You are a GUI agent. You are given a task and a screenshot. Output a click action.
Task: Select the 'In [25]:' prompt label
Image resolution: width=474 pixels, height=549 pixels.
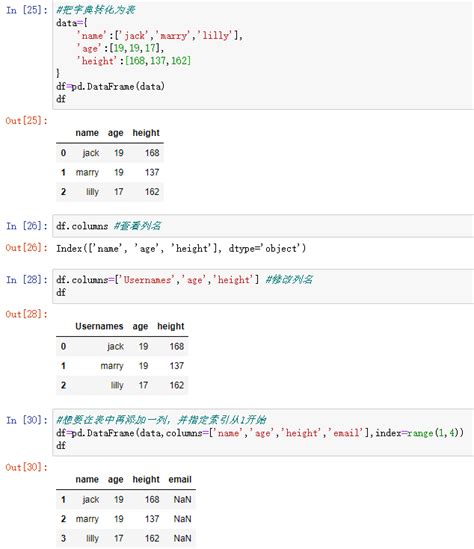click(x=27, y=10)
